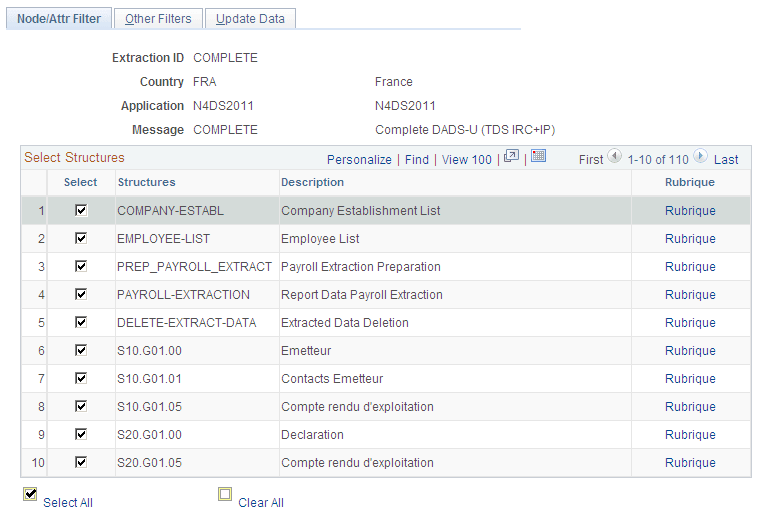Open Rubrique for DELETE-EXTRACT-DATA
This screenshot has height=513, width=761.
(690, 323)
